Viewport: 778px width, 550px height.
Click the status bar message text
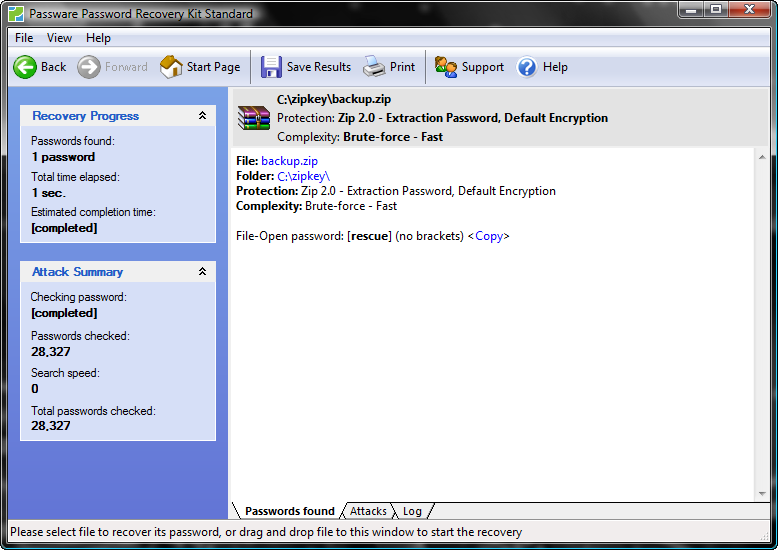(x=266, y=532)
